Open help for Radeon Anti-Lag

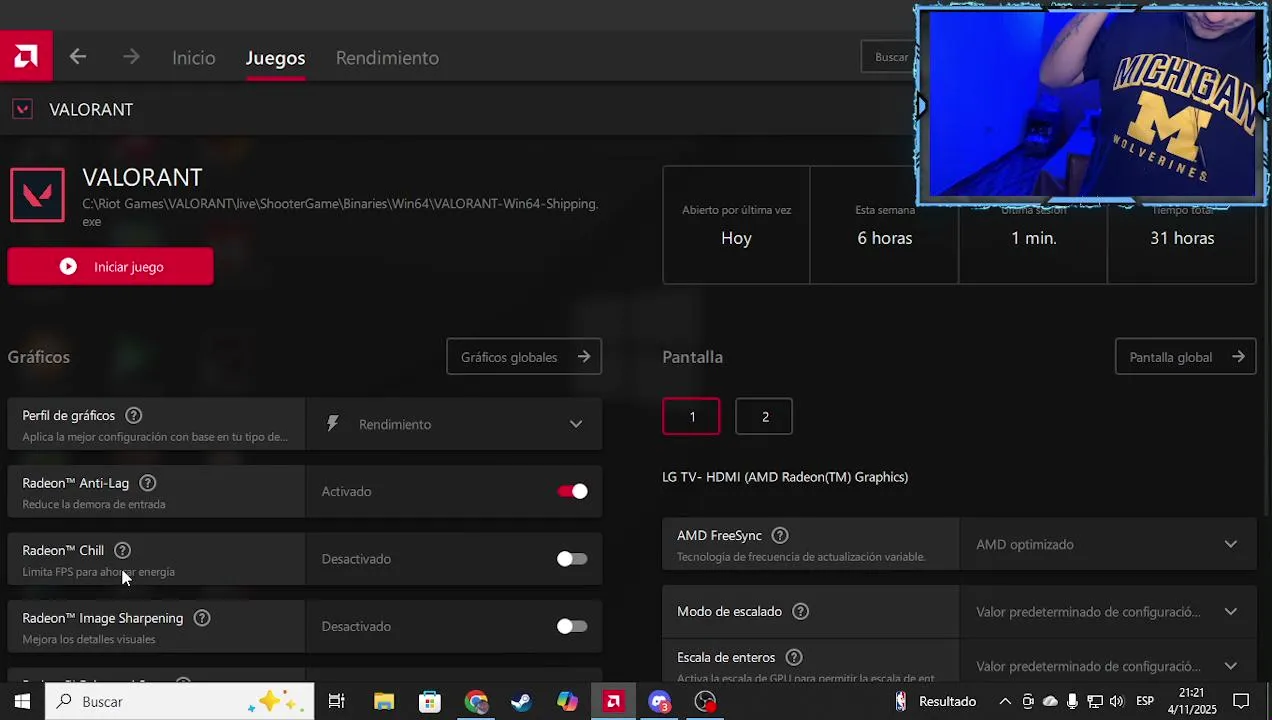[147, 483]
